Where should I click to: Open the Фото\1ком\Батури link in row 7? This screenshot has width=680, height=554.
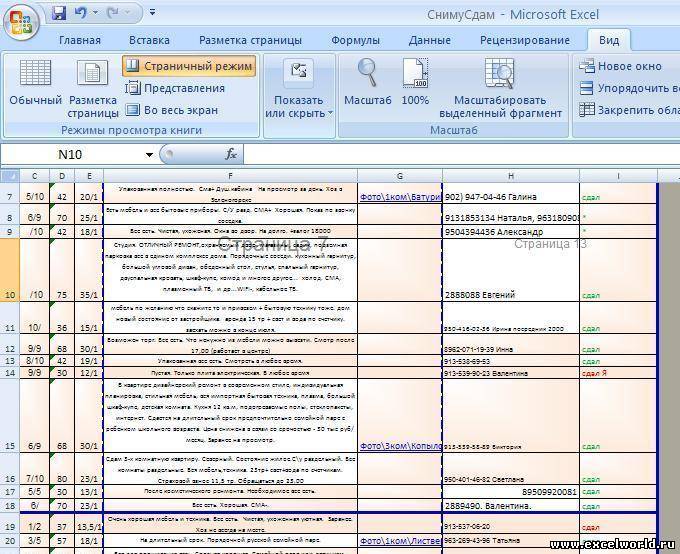tap(401, 197)
